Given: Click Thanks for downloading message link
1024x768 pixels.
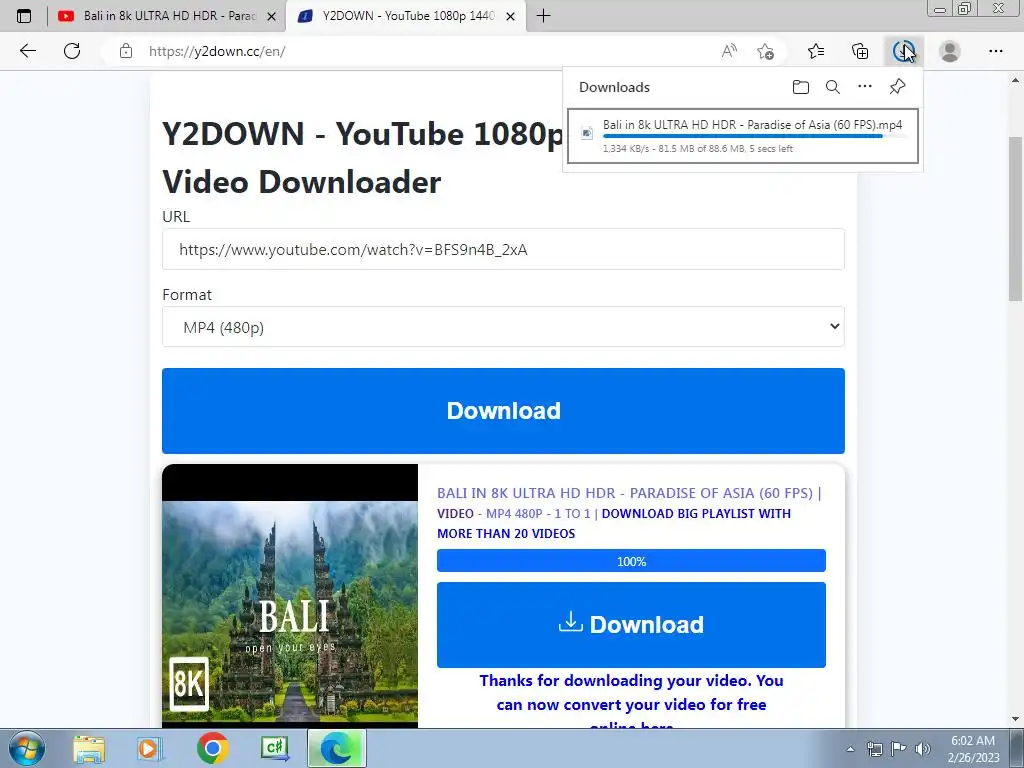Looking at the screenshot, I should [631, 699].
